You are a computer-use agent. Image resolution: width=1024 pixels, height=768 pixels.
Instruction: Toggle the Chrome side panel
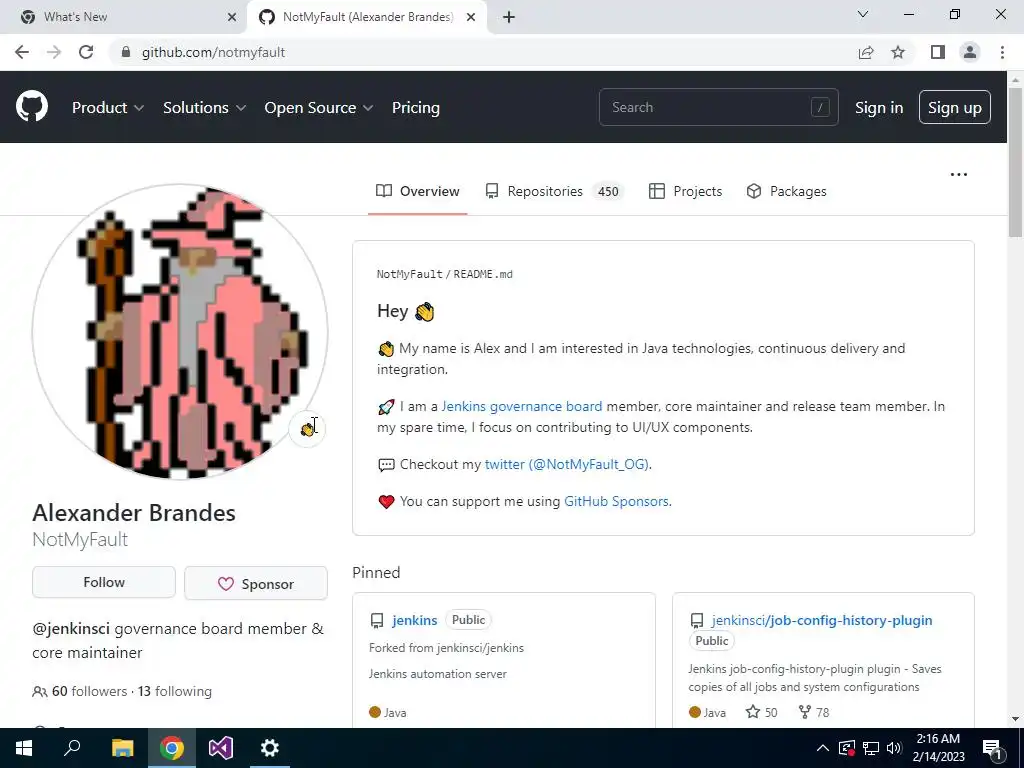pyautogui.click(x=938, y=52)
